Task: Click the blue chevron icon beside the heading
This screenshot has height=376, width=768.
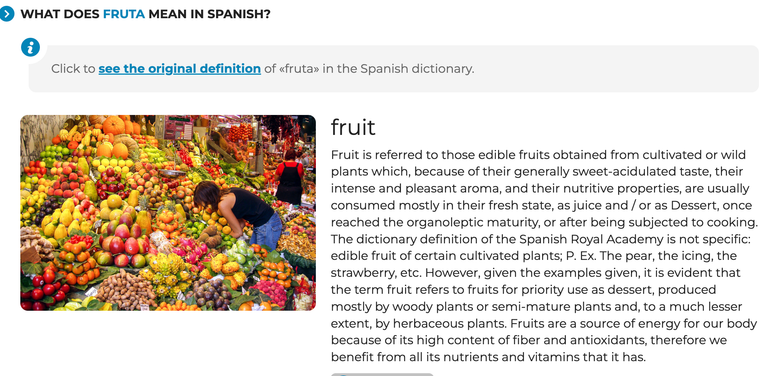Action: pos(7,14)
